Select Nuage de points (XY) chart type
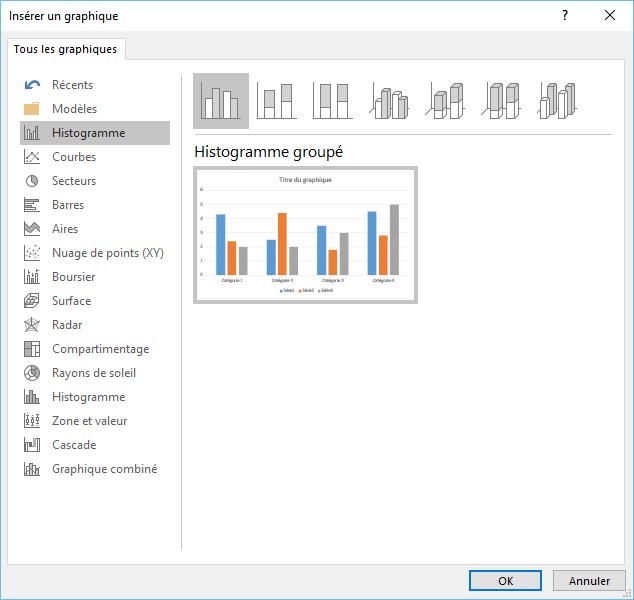Image resolution: width=634 pixels, height=600 pixels. click(107, 253)
